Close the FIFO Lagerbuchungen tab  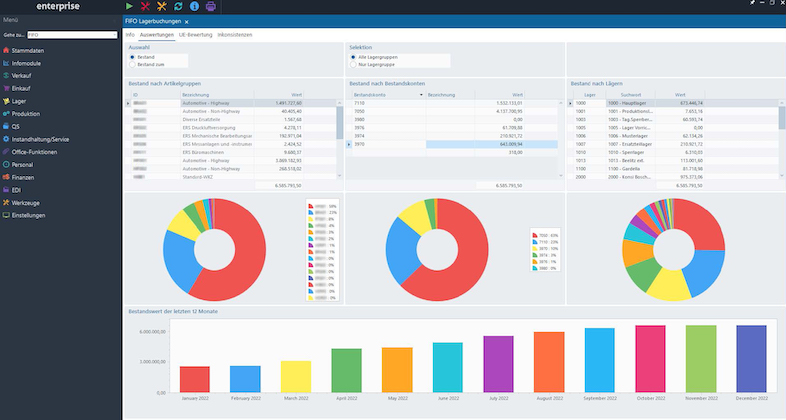tap(186, 22)
